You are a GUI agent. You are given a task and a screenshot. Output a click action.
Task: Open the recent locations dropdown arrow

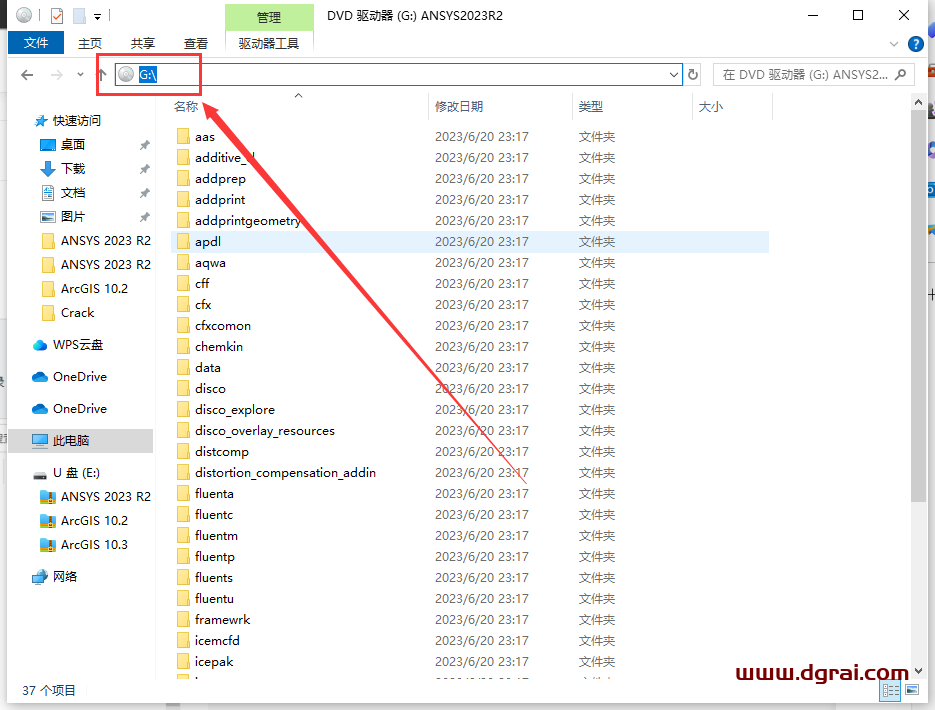(x=80, y=75)
